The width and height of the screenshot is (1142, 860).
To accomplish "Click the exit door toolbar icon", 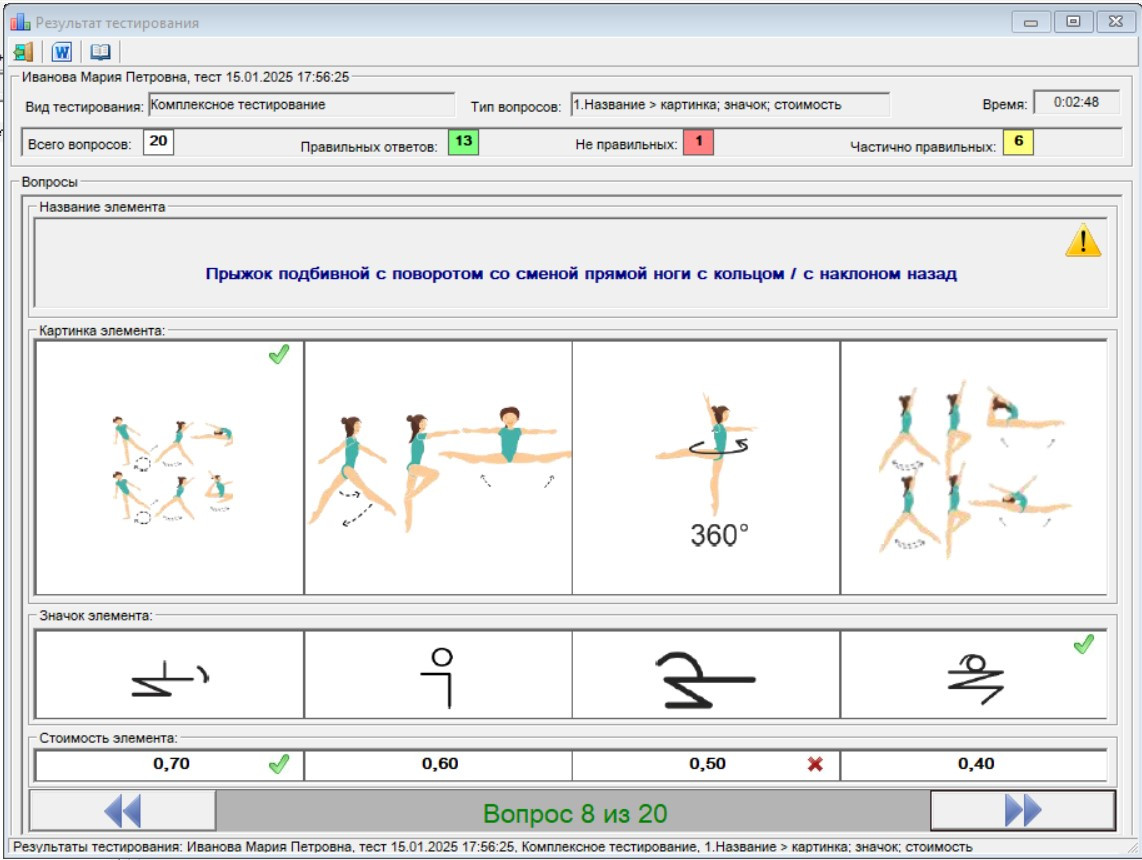I will click(23, 52).
